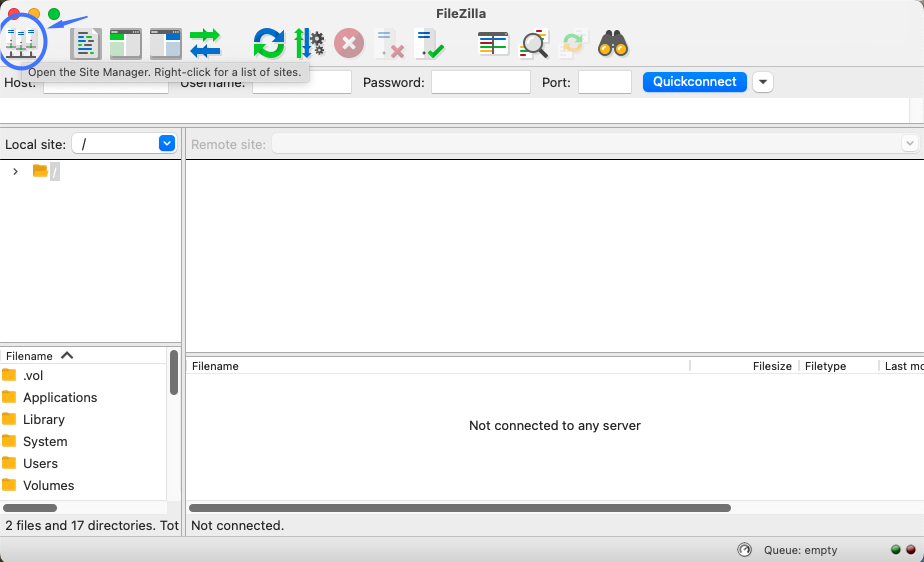
Task: Open the directory listing filters dialog
Action: coord(493,44)
